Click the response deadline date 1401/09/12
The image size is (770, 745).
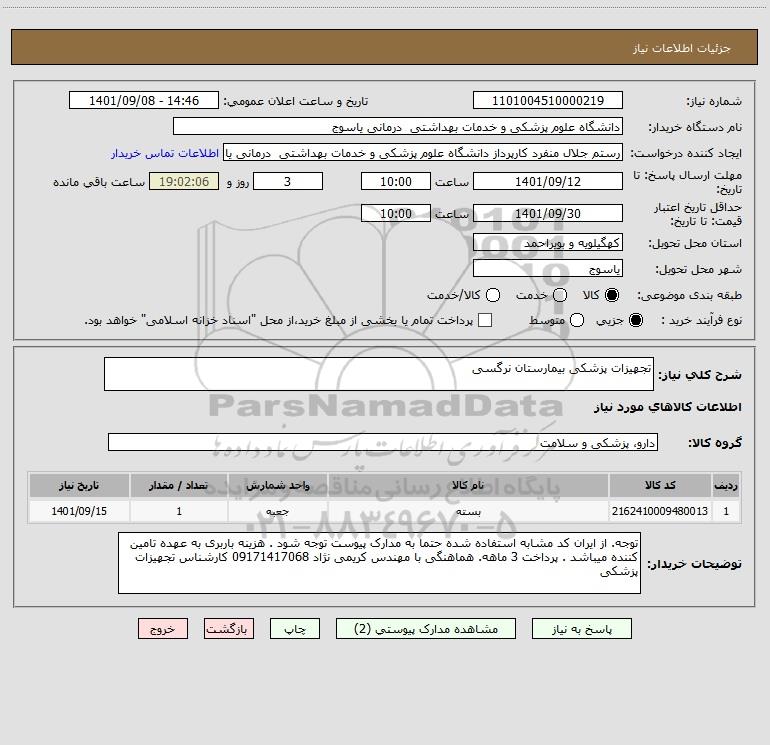[x=548, y=181]
